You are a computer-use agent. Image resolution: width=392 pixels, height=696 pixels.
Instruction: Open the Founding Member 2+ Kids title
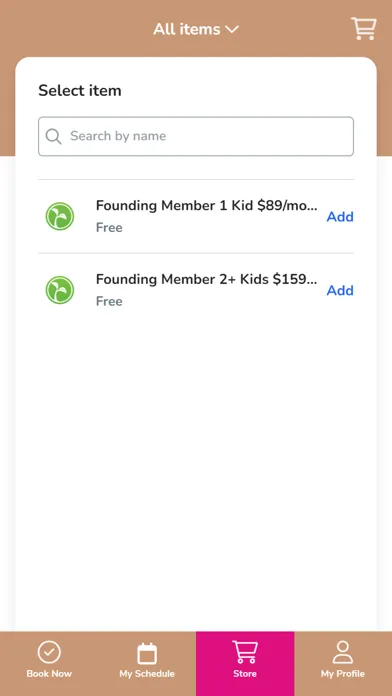[207, 279]
